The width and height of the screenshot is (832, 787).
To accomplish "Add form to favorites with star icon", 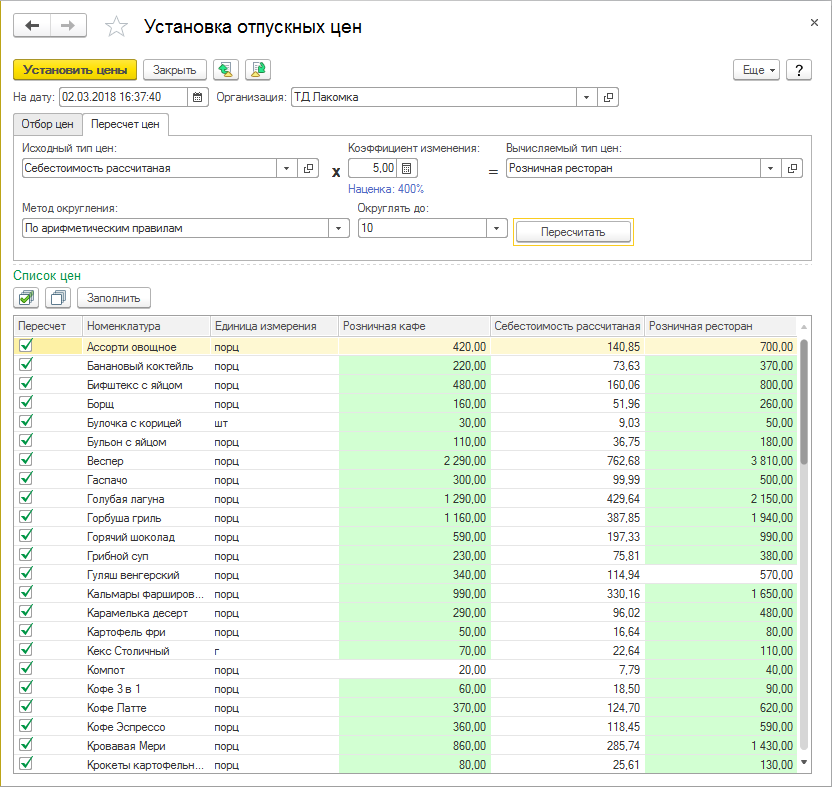I will pos(117,27).
